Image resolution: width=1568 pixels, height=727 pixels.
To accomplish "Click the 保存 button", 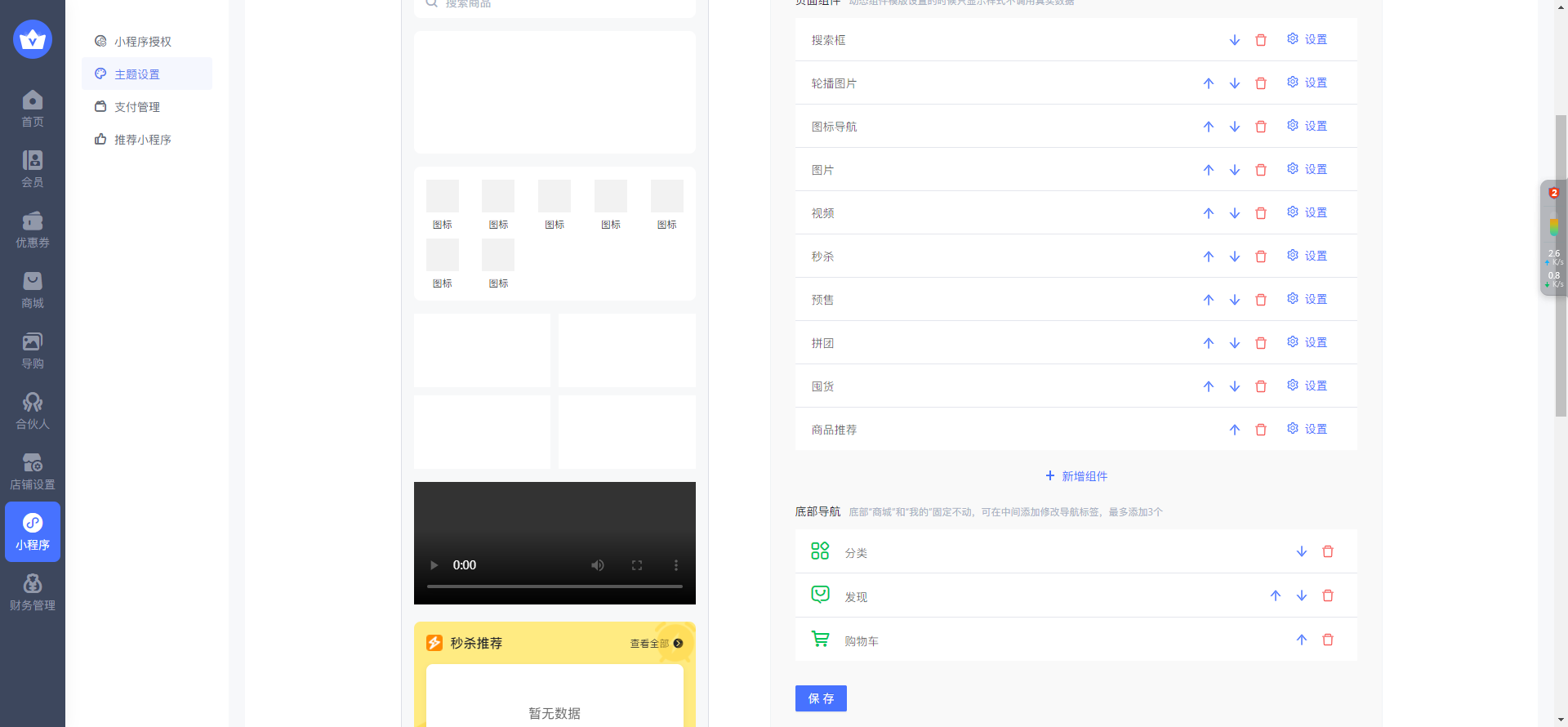I will (821, 698).
